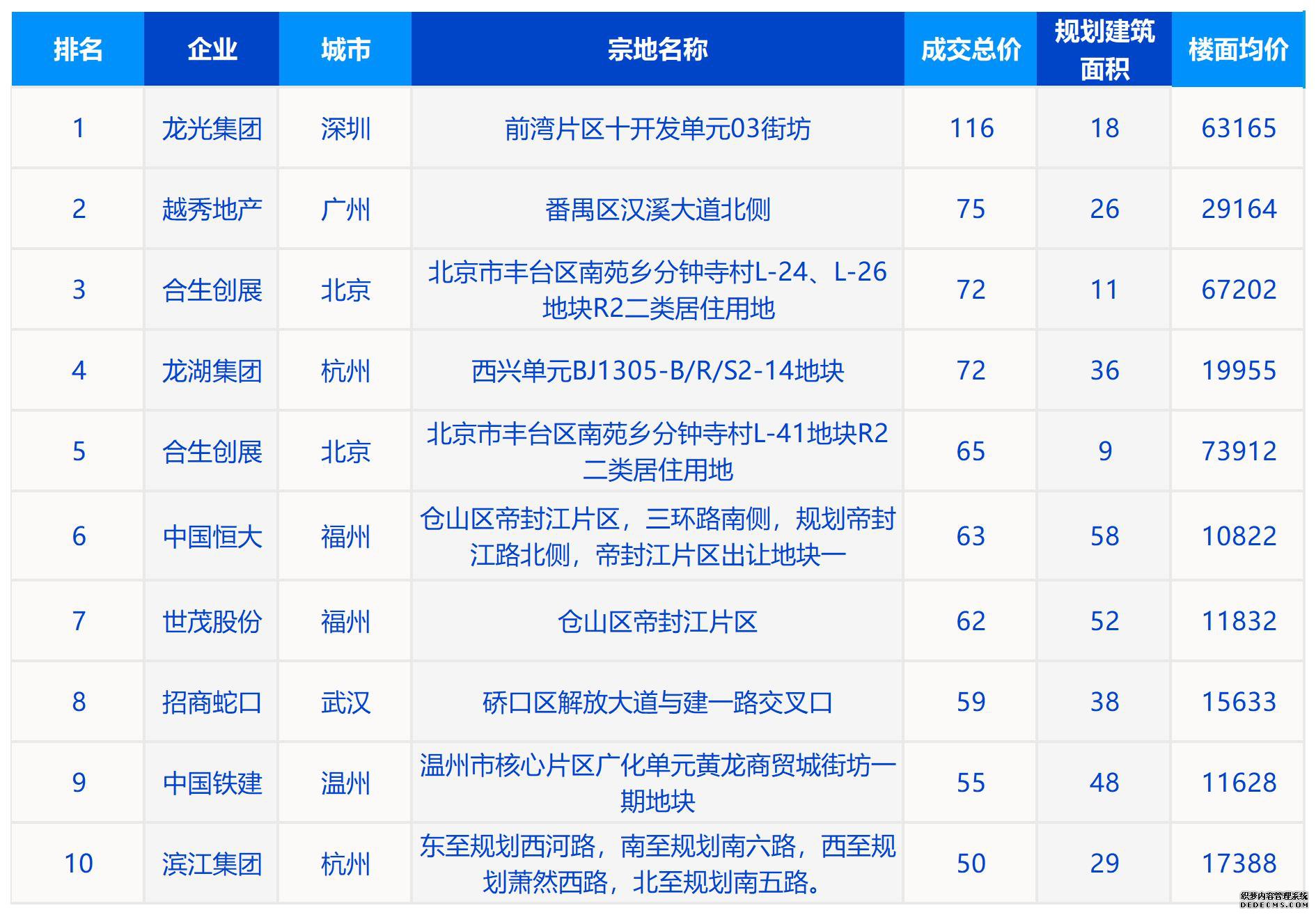The image size is (1316, 915).
Task: Click the land name containing L-41地块R2
Action: click(x=657, y=452)
